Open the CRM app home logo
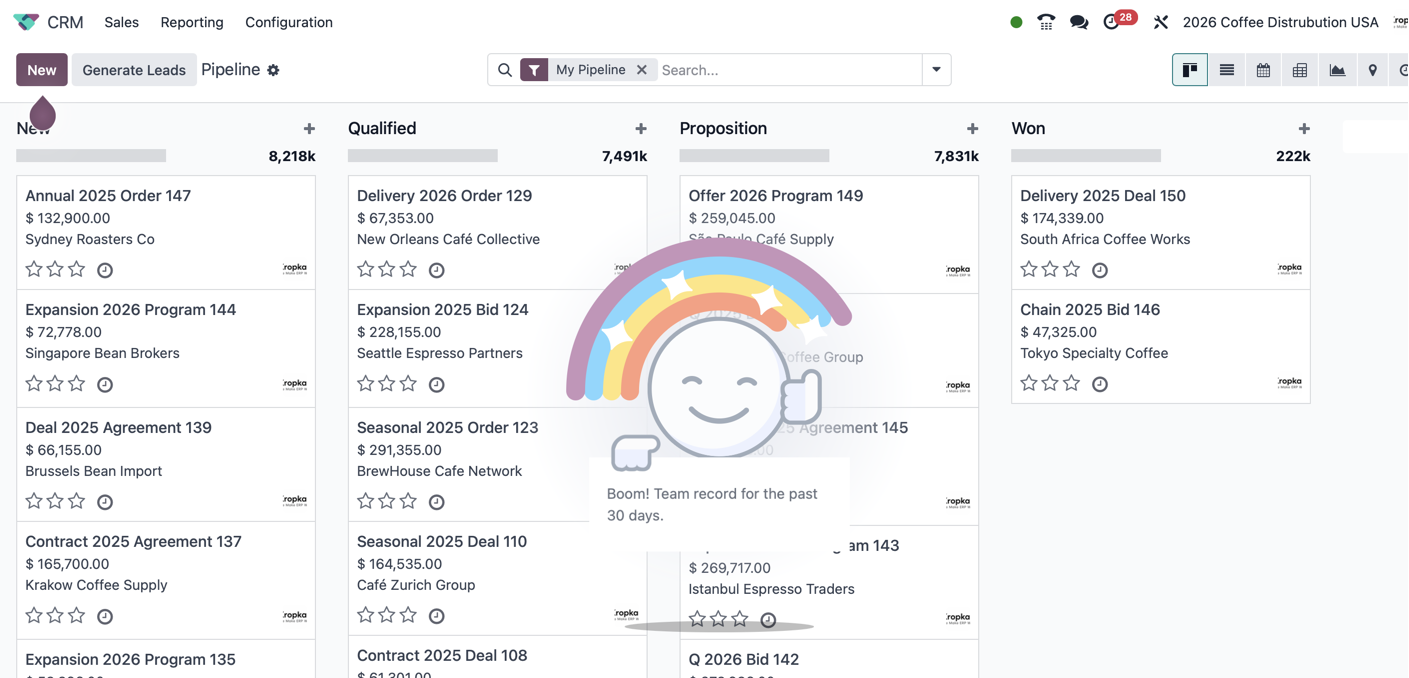 [26, 22]
